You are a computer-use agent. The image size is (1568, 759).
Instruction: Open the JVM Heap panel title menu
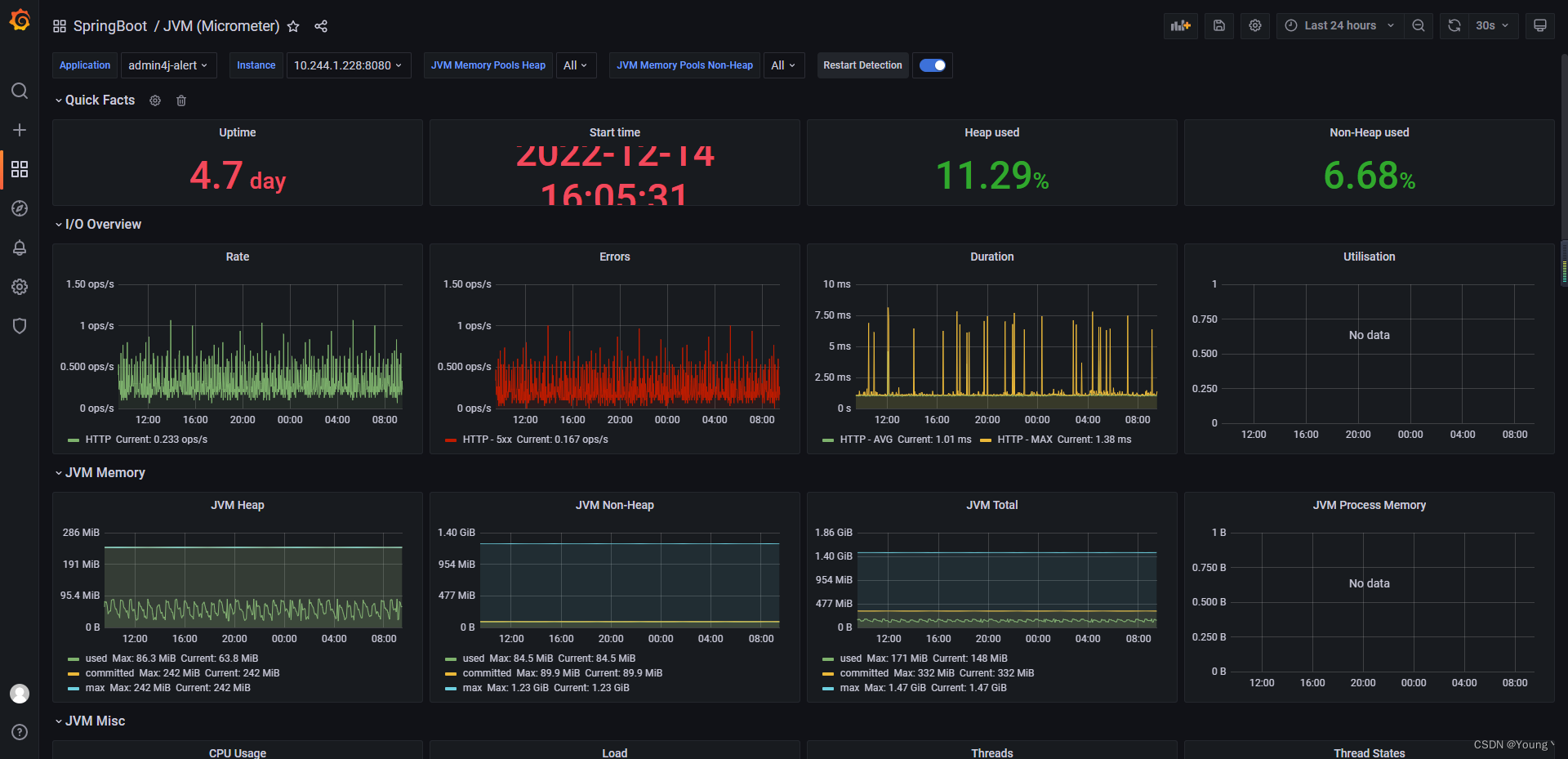[238, 505]
